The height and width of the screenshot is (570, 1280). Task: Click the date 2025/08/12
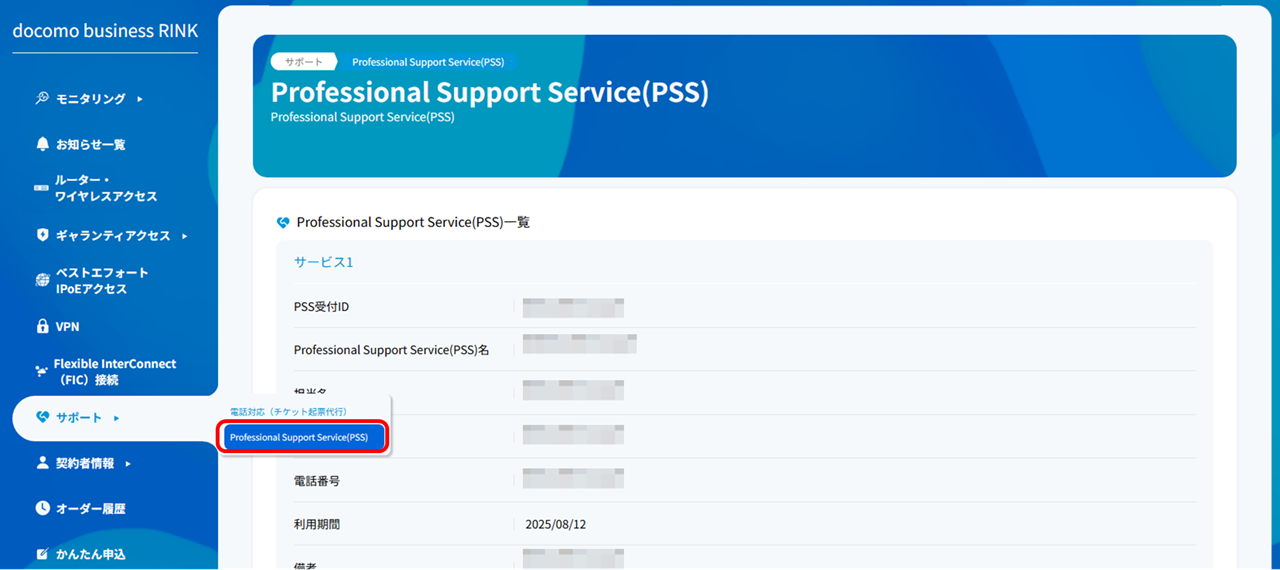pyautogui.click(x=556, y=524)
